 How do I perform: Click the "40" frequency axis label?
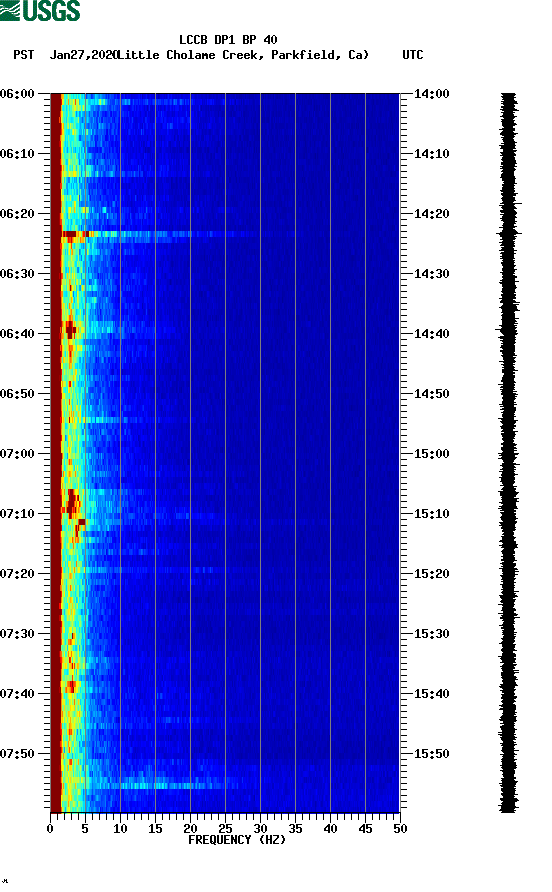330,829
